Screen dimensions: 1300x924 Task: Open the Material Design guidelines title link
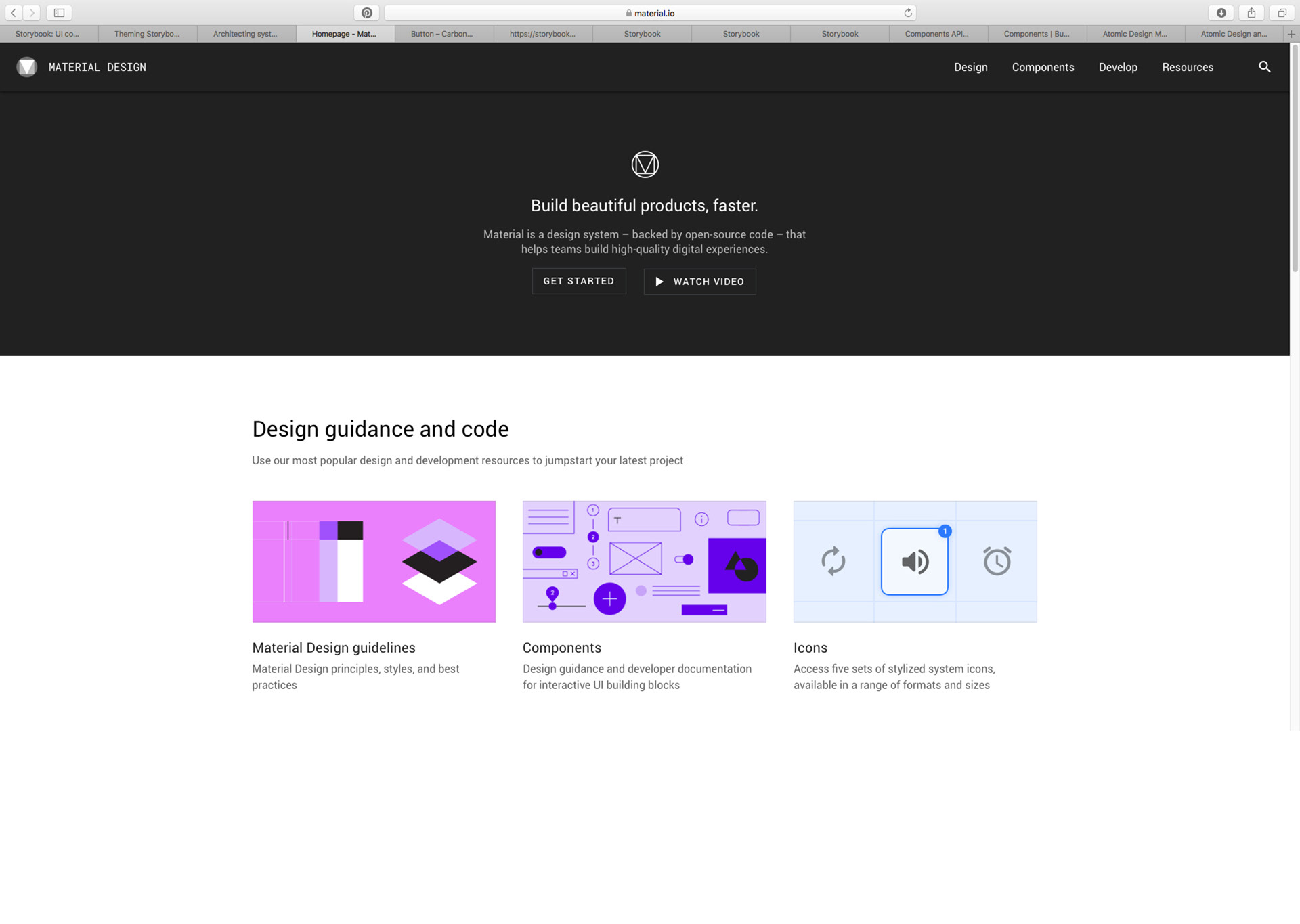[x=334, y=648]
